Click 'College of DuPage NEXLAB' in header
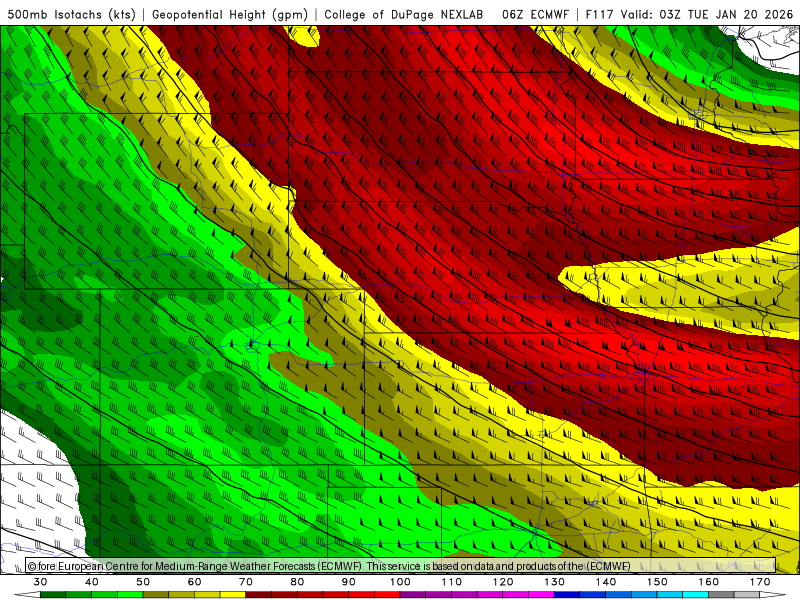This screenshot has height=600, width=800. click(404, 14)
